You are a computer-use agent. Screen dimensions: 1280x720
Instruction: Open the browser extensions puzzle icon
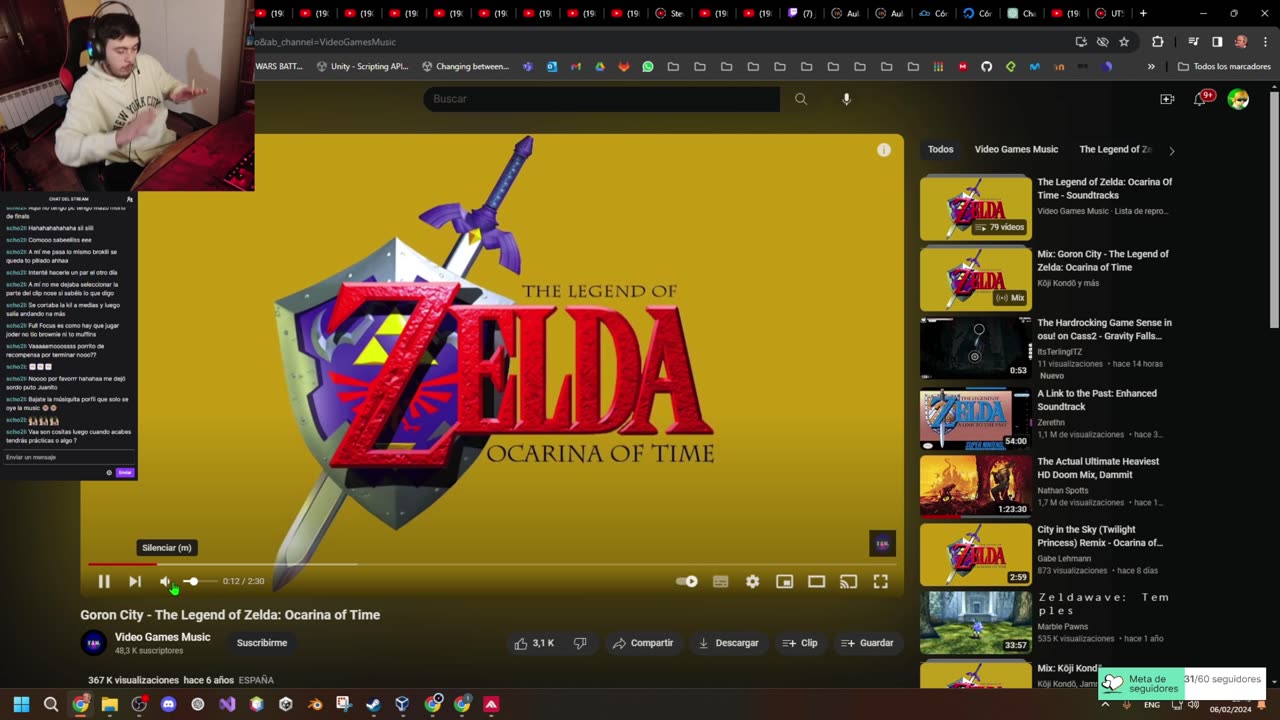pyautogui.click(x=1158, y=42)
